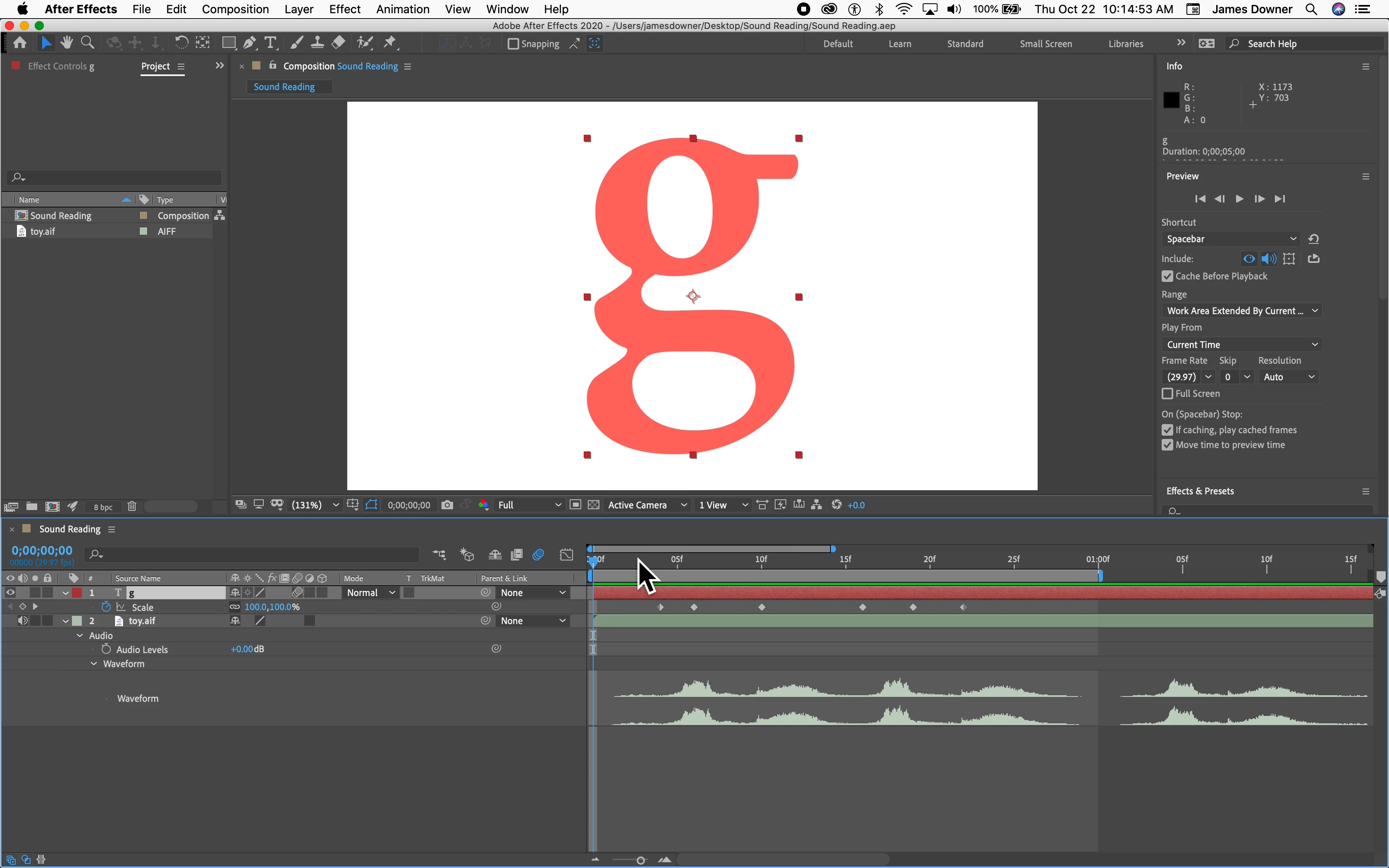Click the delete trash icon in Project panel
Image resolution: width=1389 pixels, height=868 pixels.
pyautogui.click(x=131, y=506)
